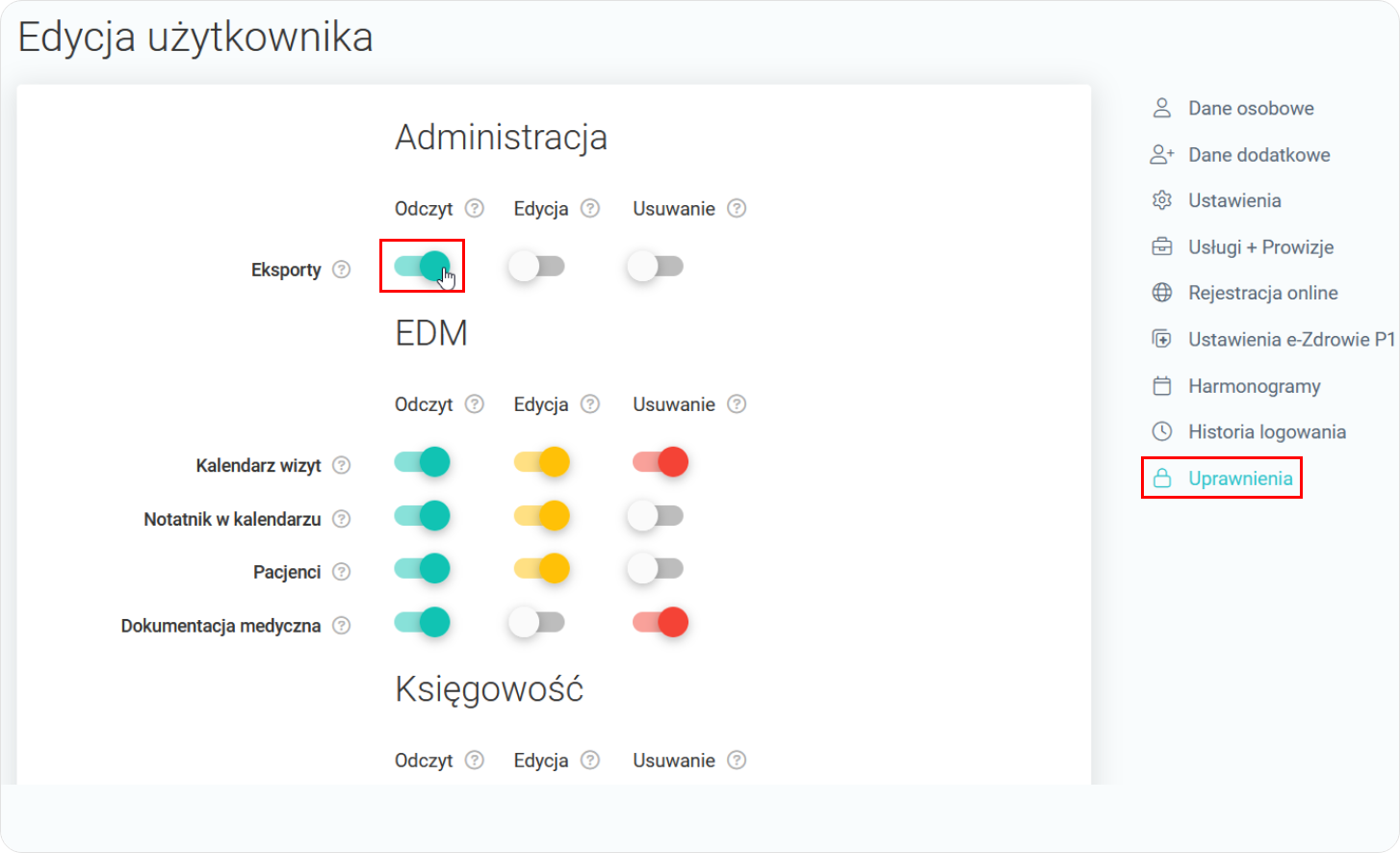Click the Kalendarz wizyt label
The width and height of the screenshot is (1400, 853).
tap(258, 465)
